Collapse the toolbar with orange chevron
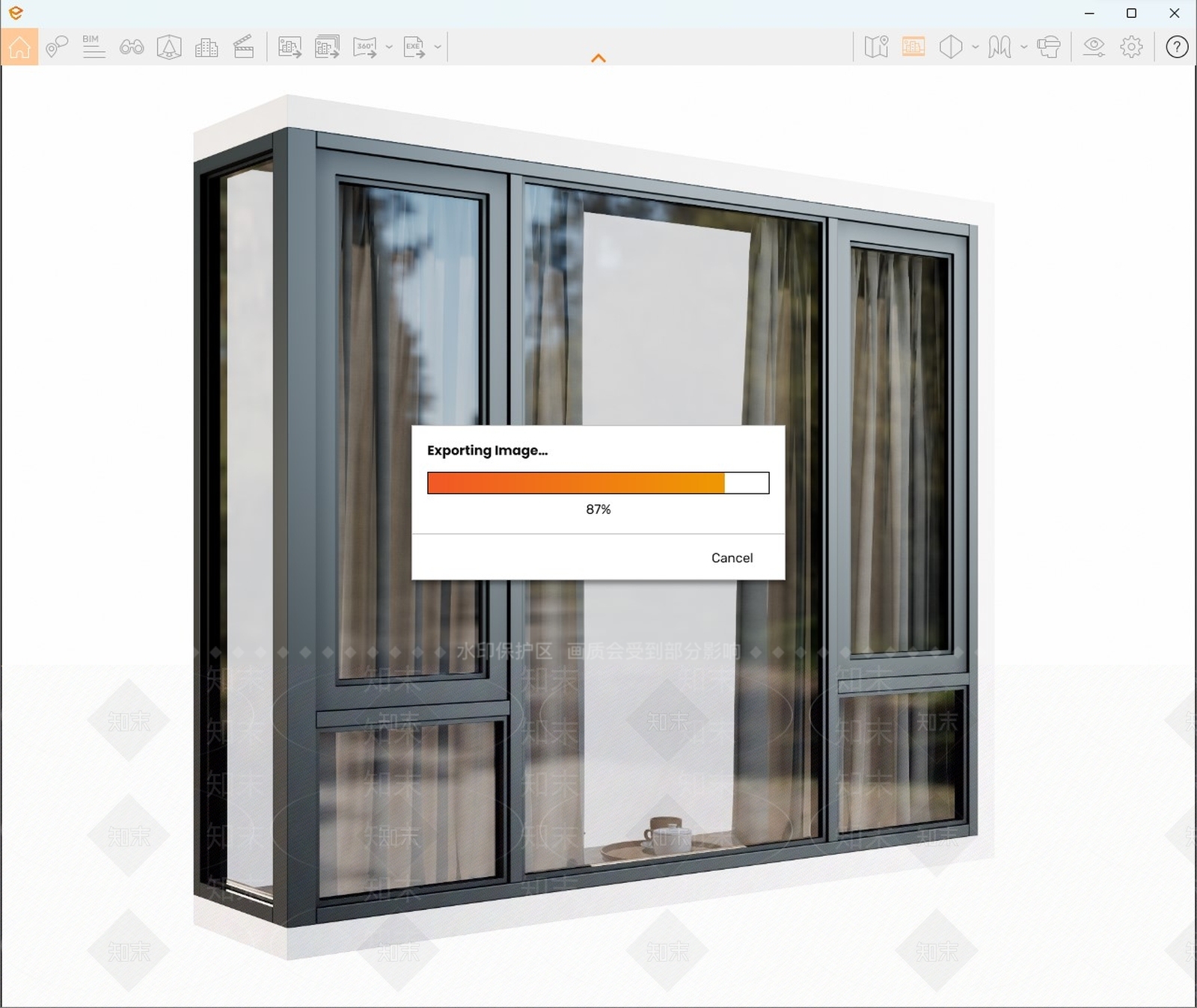 598,58
